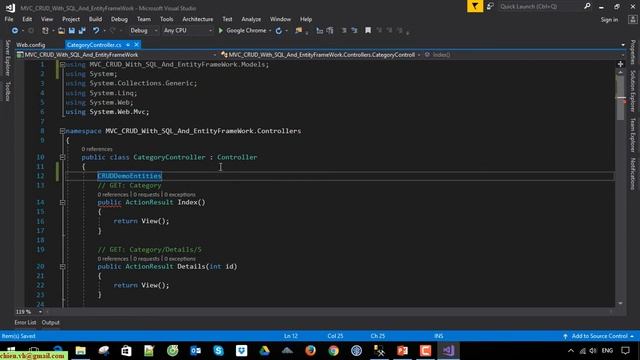
Task: Click 0 requests above Details method
Action: tap(146, 259)
